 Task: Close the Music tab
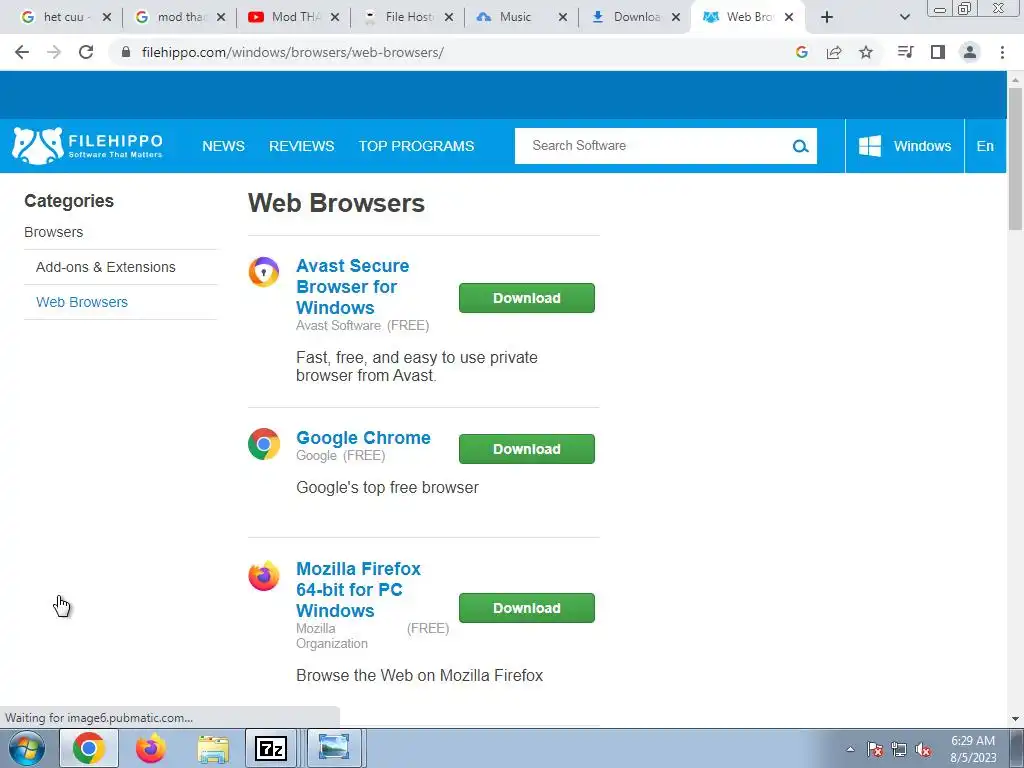point(563,17)
